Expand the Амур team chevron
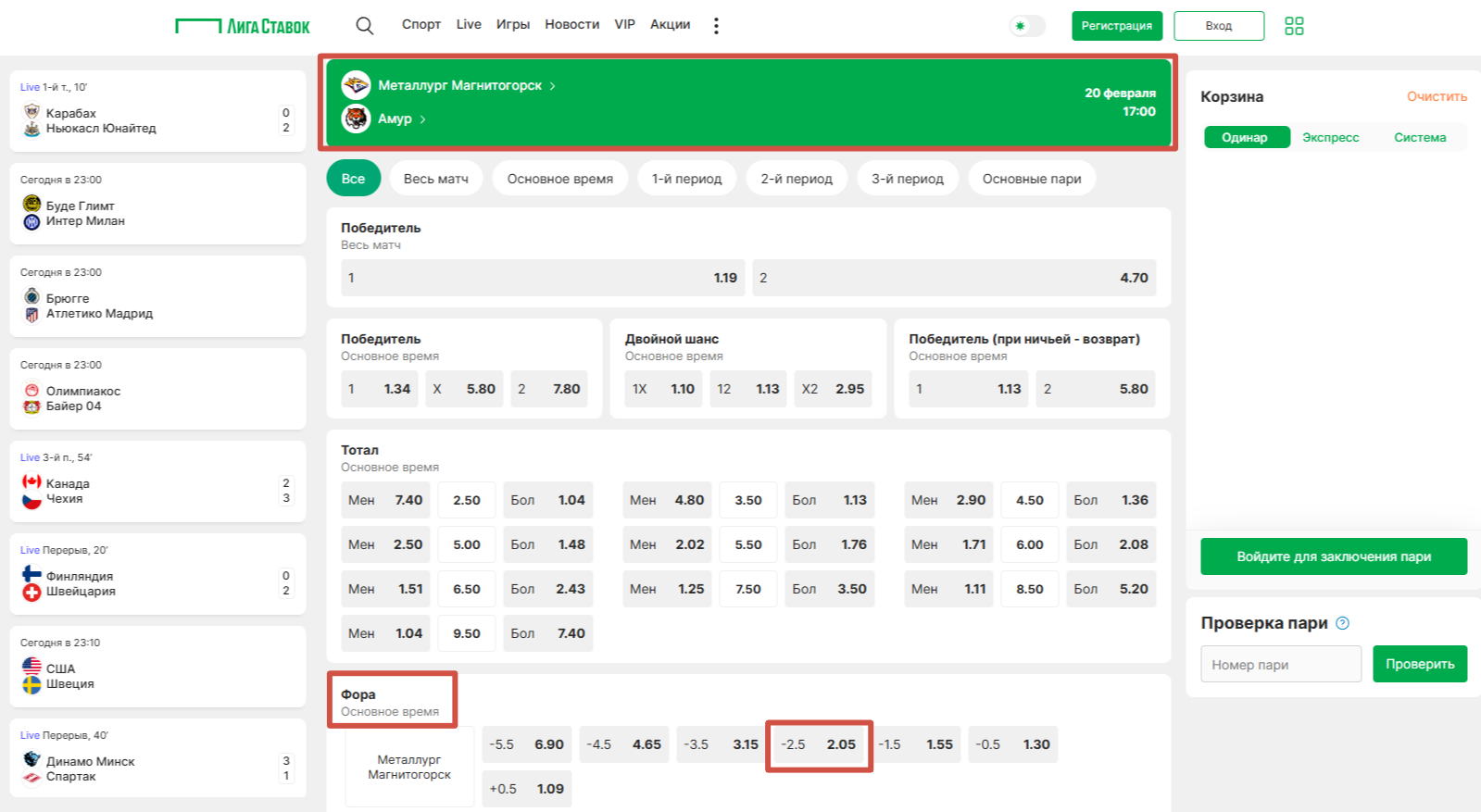1481x812 pixels. 423,119
